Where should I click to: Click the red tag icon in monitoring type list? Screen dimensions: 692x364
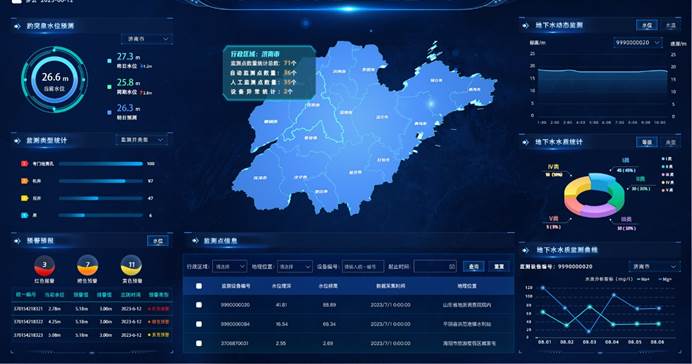(25, 164)
